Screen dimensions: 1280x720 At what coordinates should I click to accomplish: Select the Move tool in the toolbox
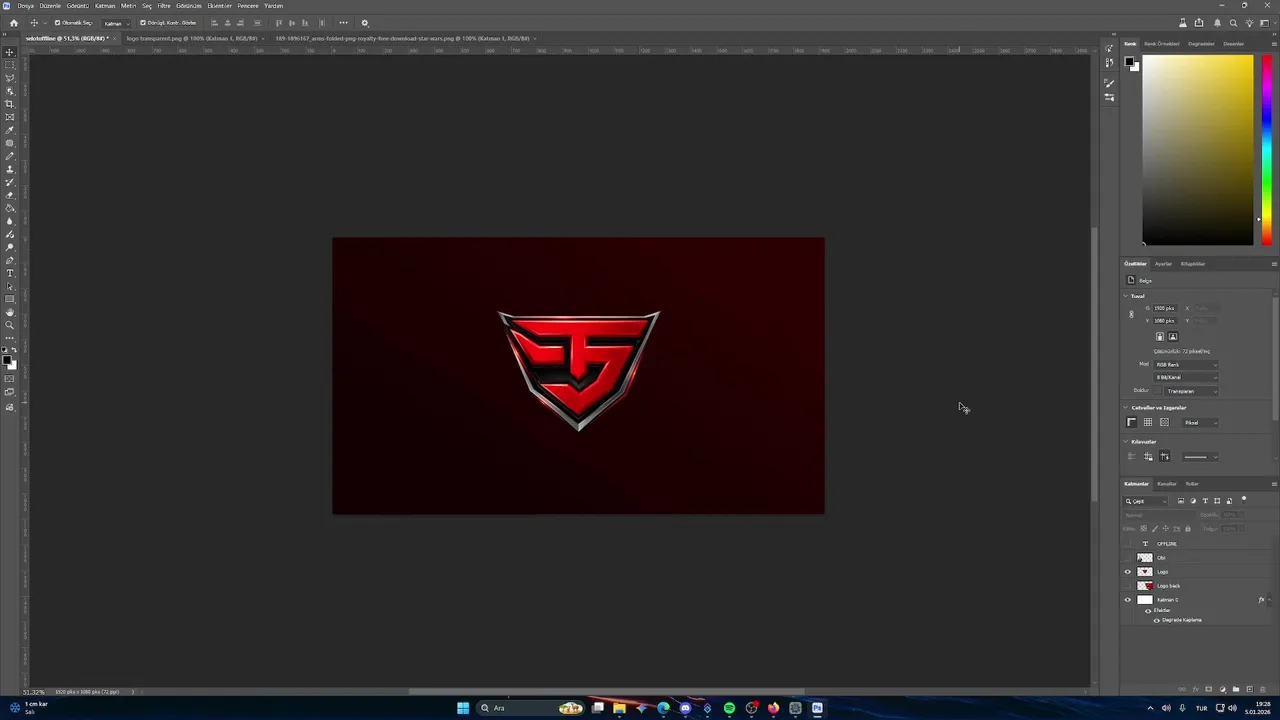[10, 52]
